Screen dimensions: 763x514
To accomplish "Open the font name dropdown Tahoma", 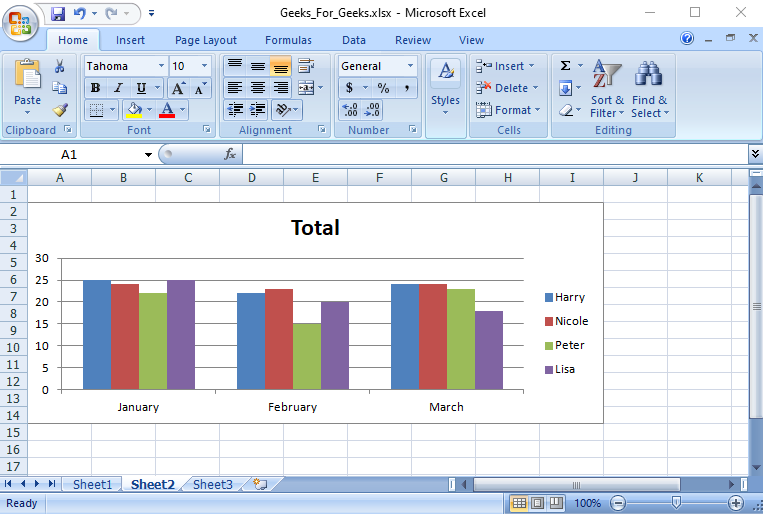I will 161,66.
